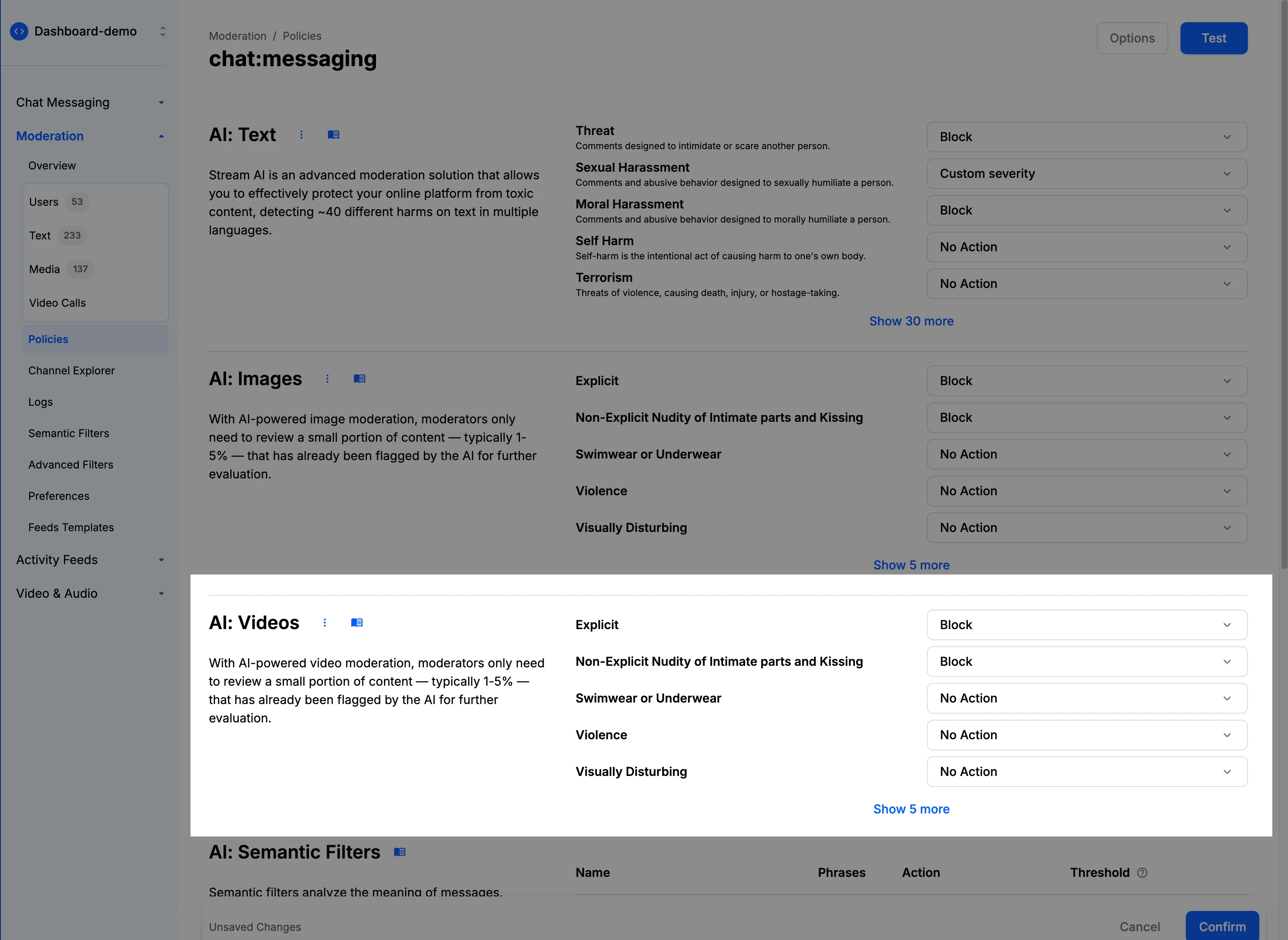
Task: Open AI: Images documentation book icon
Action: pyautogui.click(x=359, y=378)
